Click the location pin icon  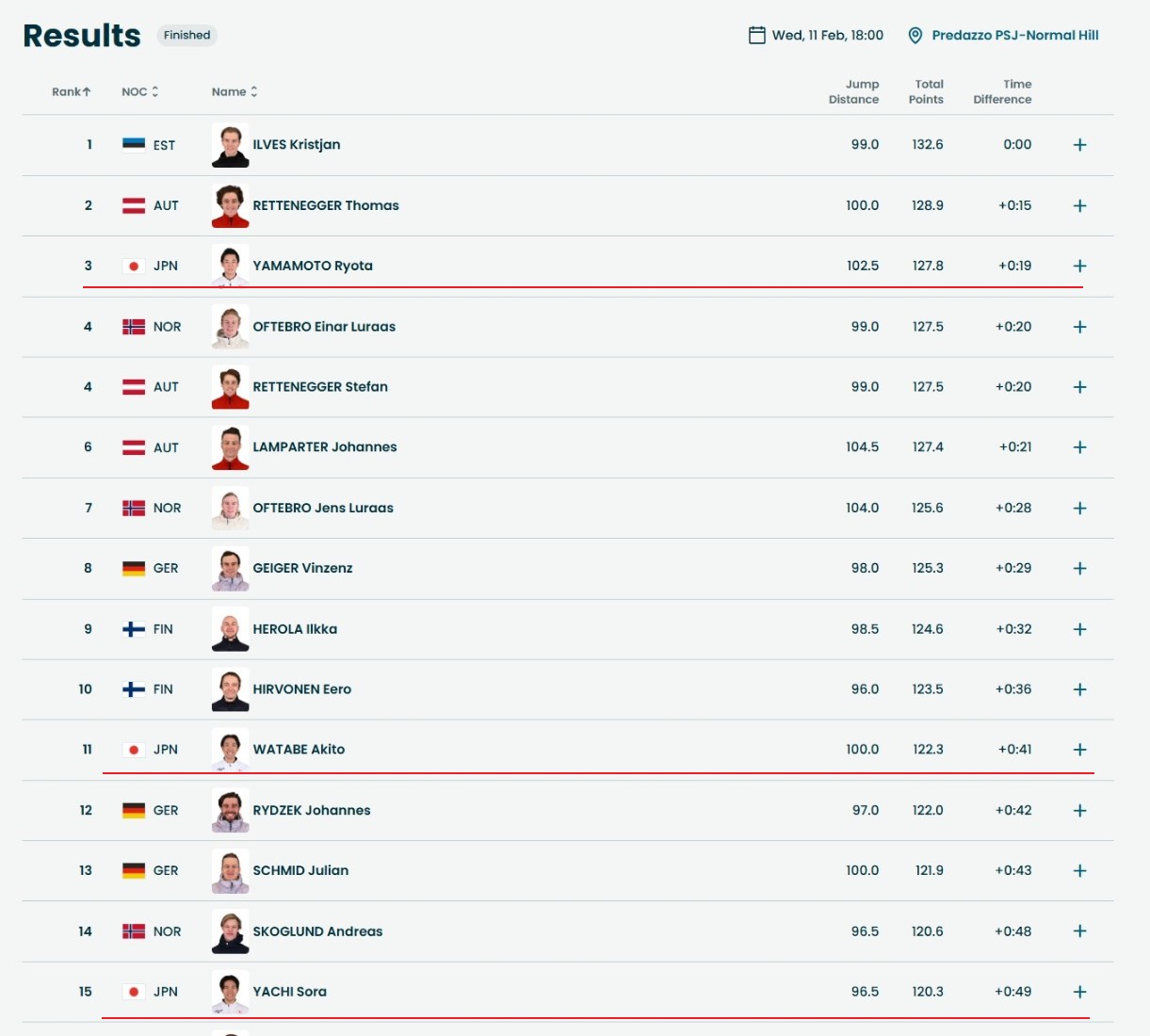pyautogui.click(x=915, y=36)
